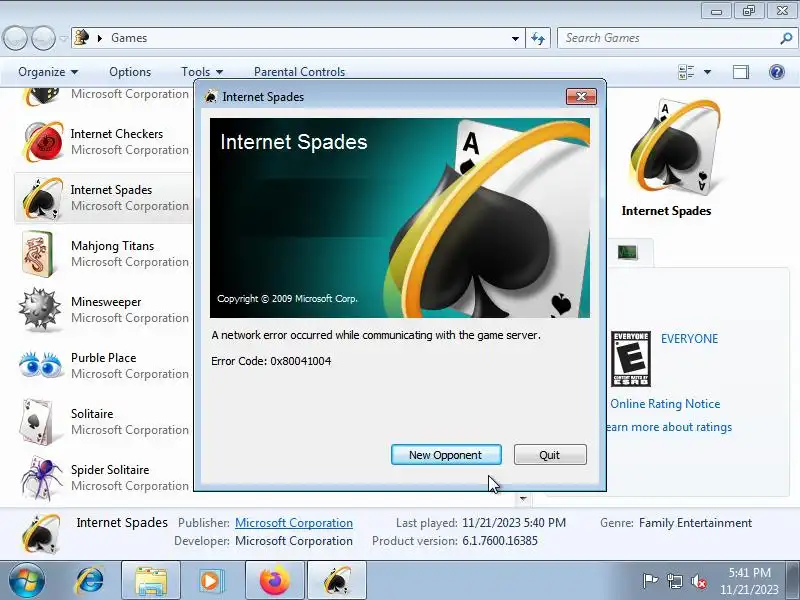The image size is (800, 600).
Task: Click the network tray icon
Action: coord(674,581)
